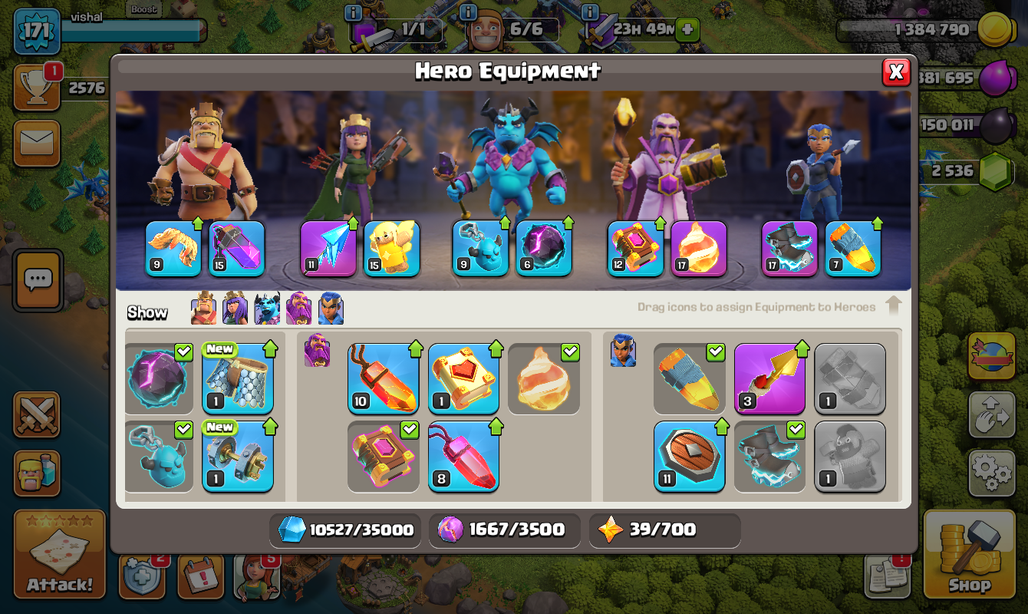Tap the Attack! button
The width and height of the screenshot is (1028, 614).
60,554
